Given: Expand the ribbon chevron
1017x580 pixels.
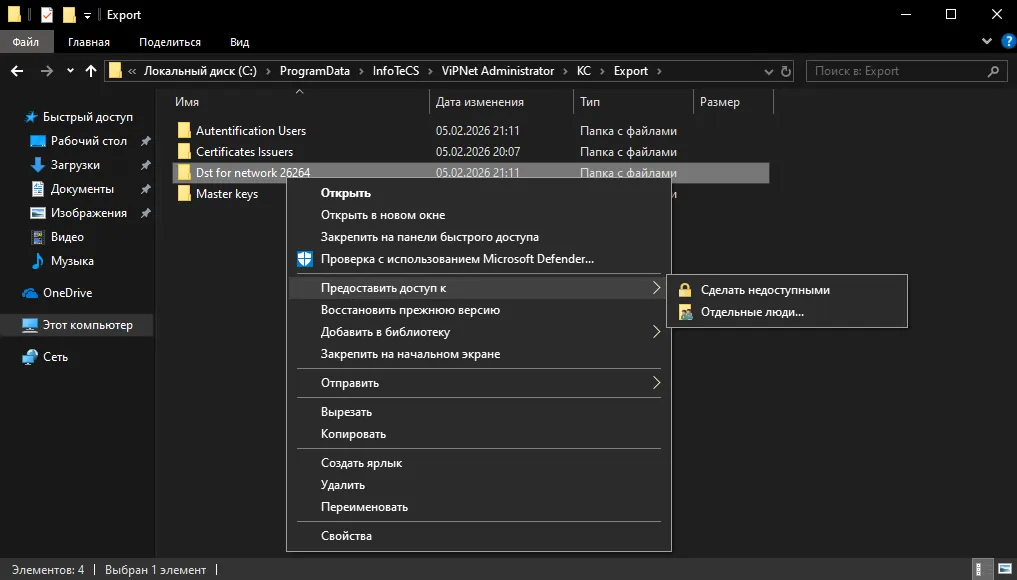Looking at the screenshot, I should point(987,42).
